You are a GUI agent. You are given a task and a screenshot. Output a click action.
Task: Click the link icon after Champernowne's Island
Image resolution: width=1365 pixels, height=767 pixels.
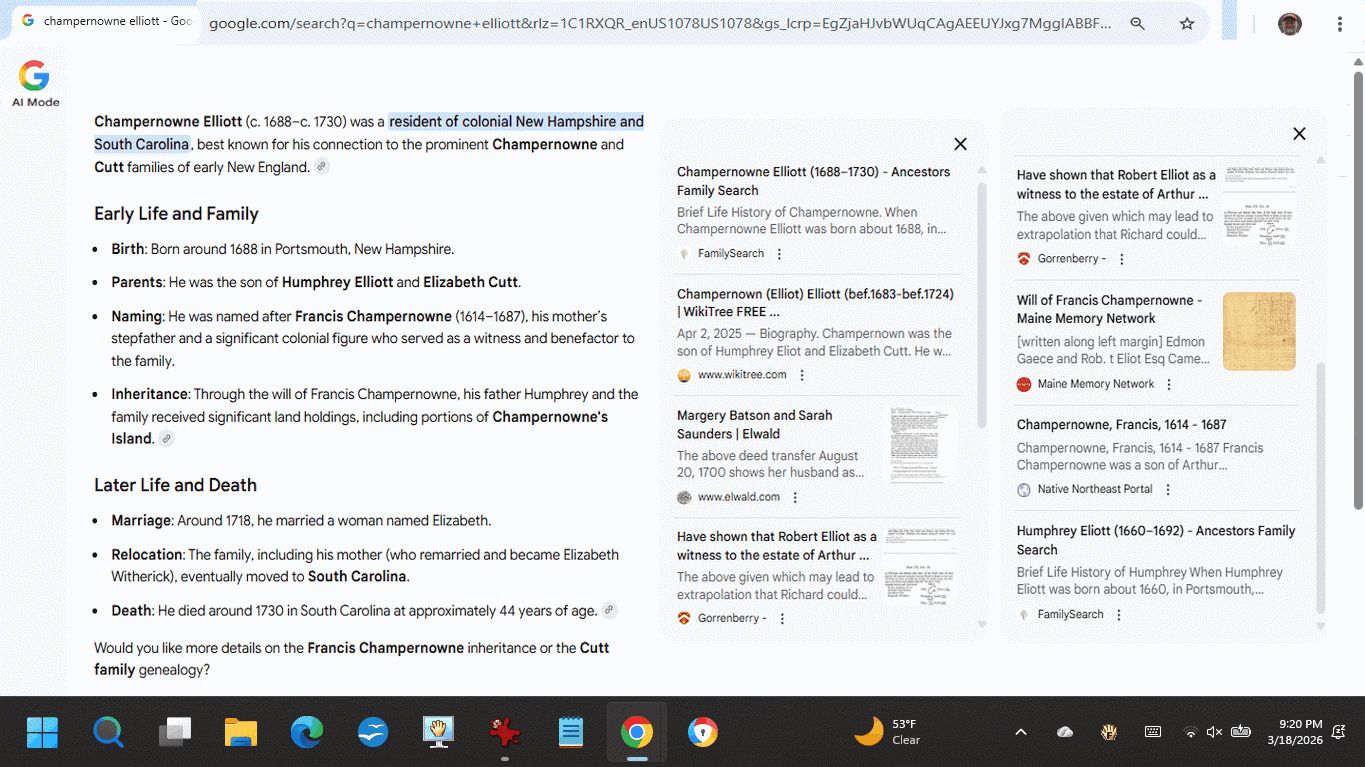167,439
